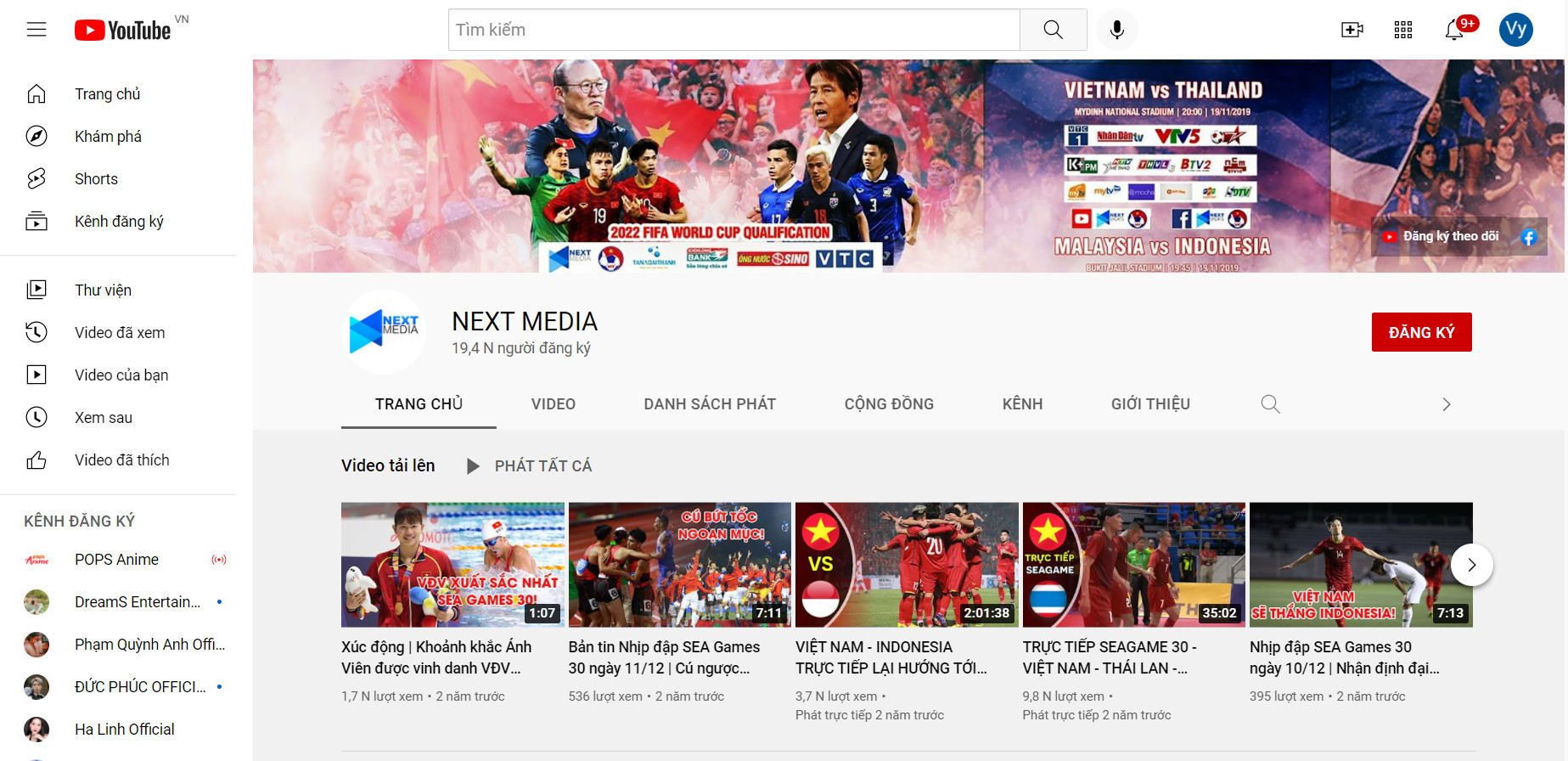
Task: Open notifications bell icon
Action: point(1454,30)
